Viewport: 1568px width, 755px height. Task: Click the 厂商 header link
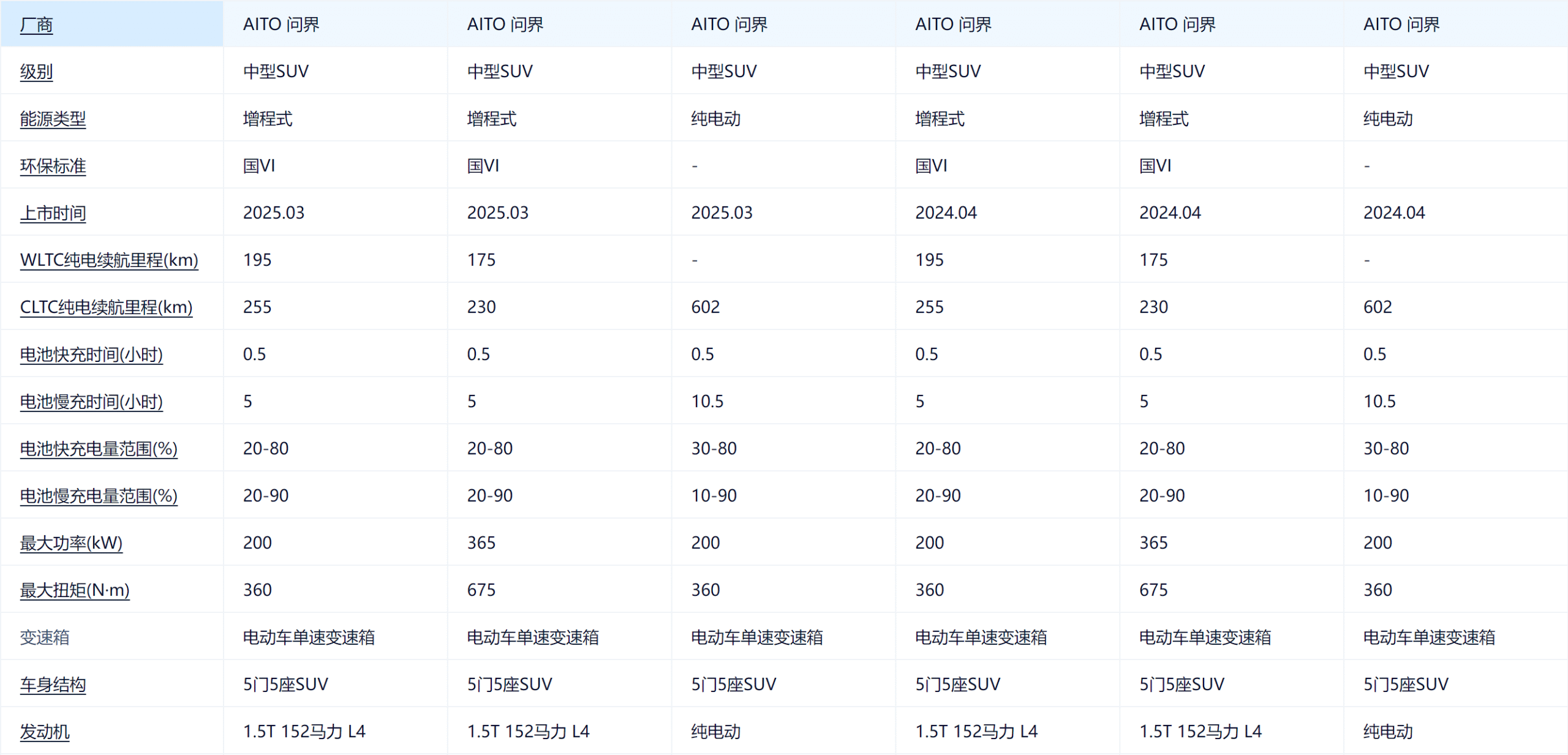pos(36,24)
